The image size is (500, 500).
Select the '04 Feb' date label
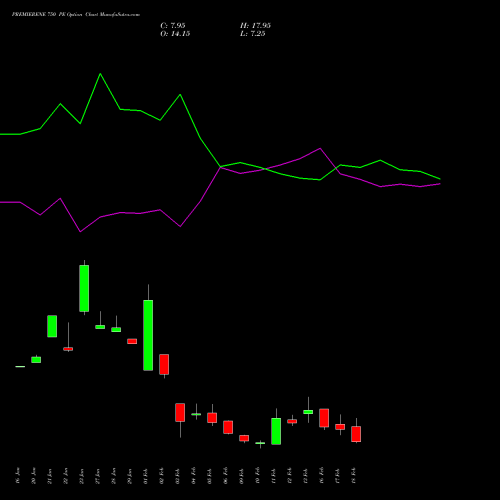coord(194,476)
